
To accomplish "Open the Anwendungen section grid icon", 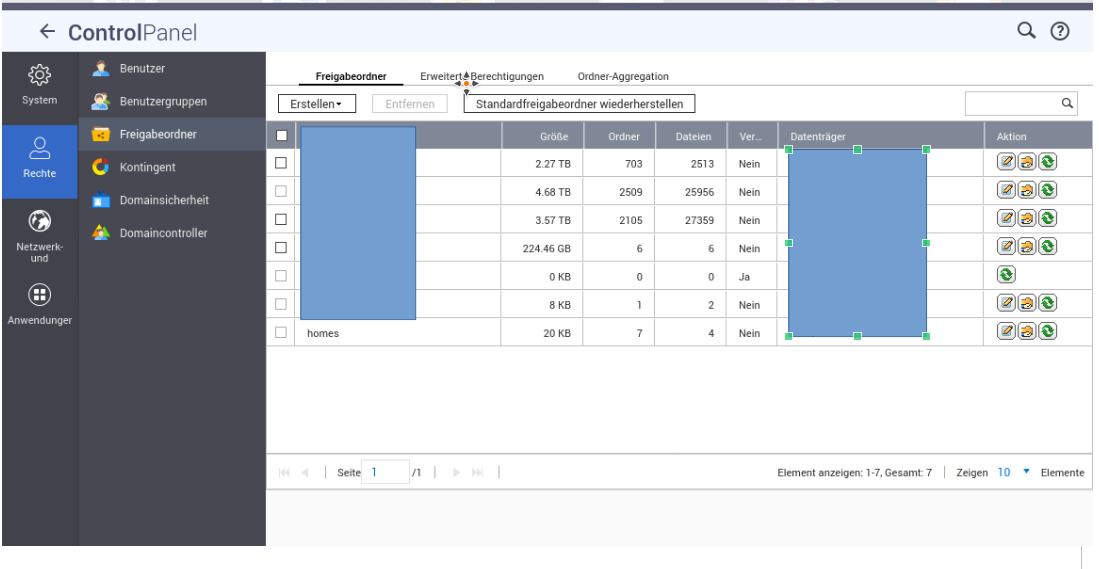I will point(39,295).
